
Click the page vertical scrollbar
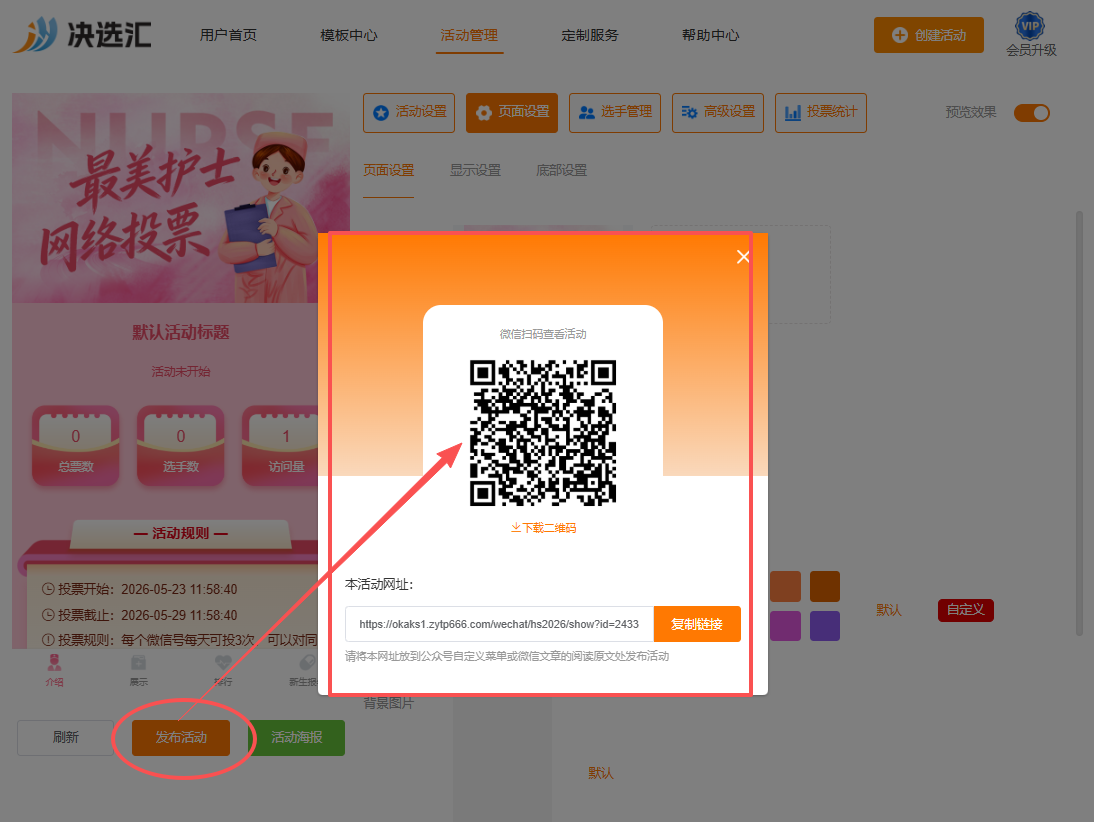[1079, 426]
